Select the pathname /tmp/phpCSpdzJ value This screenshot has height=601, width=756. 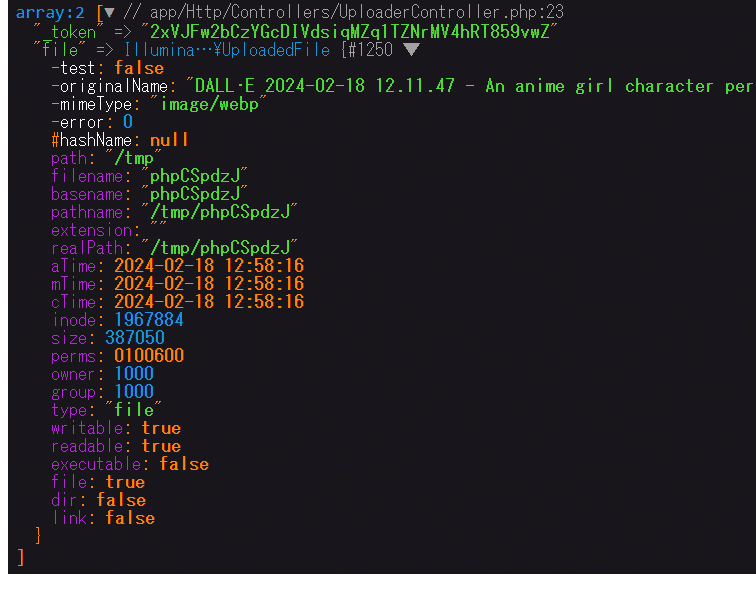coord(219,212)
